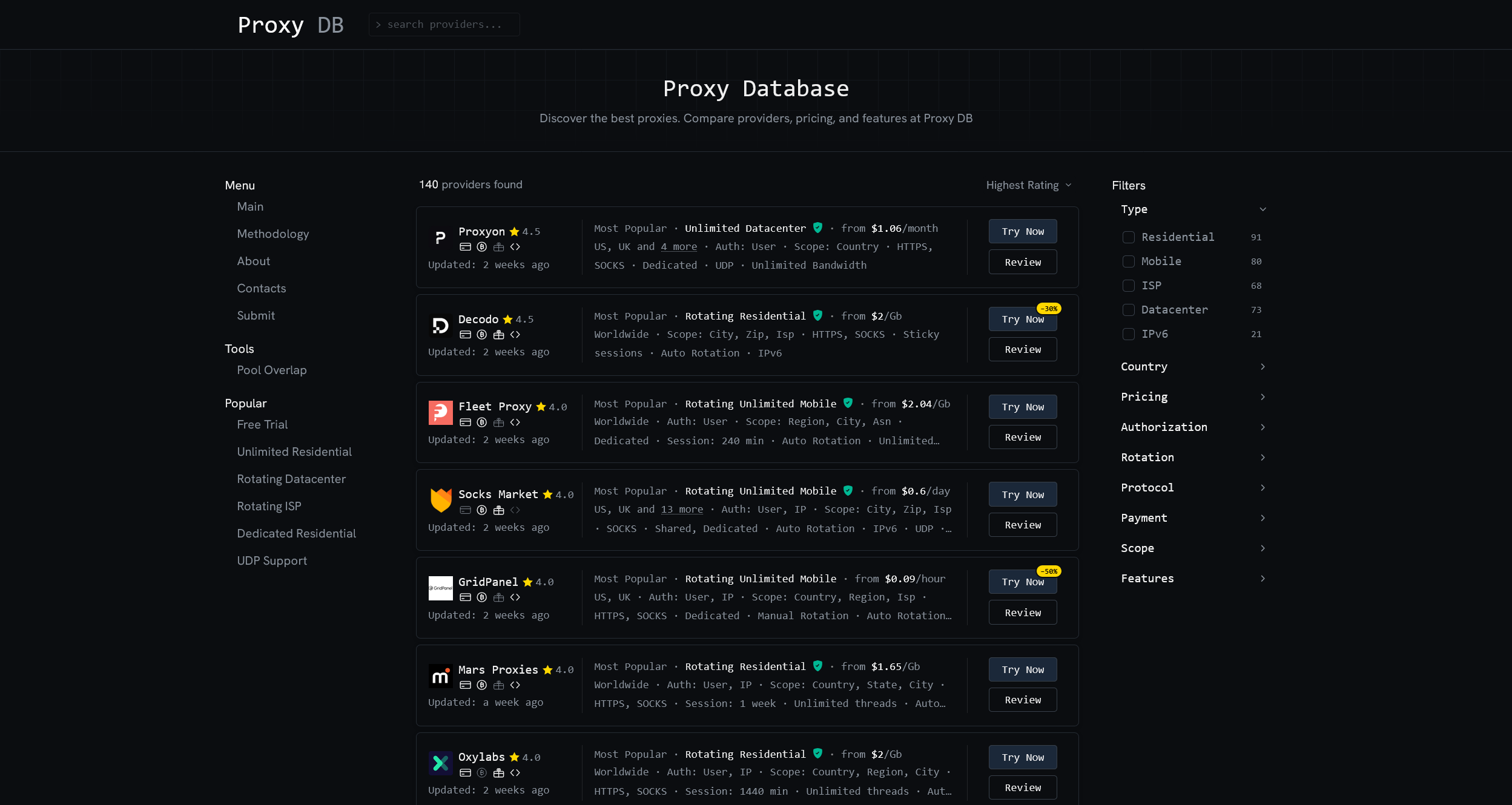Check the Mobile type filter
Image resolution: width=1512 pixels, height=805 pixels.
pyautogui.click(x=1129, y=261)
